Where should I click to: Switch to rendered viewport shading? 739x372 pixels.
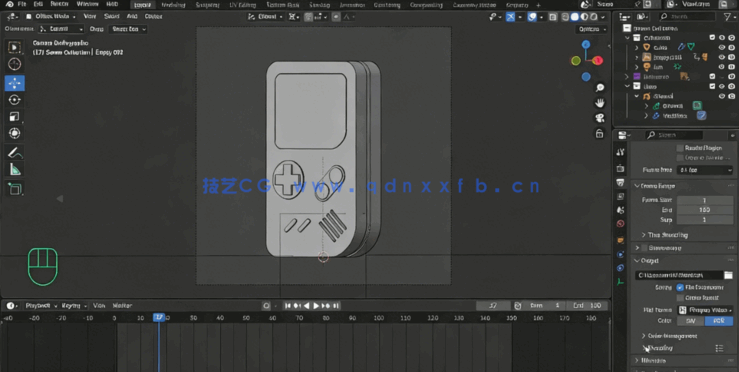595,17
